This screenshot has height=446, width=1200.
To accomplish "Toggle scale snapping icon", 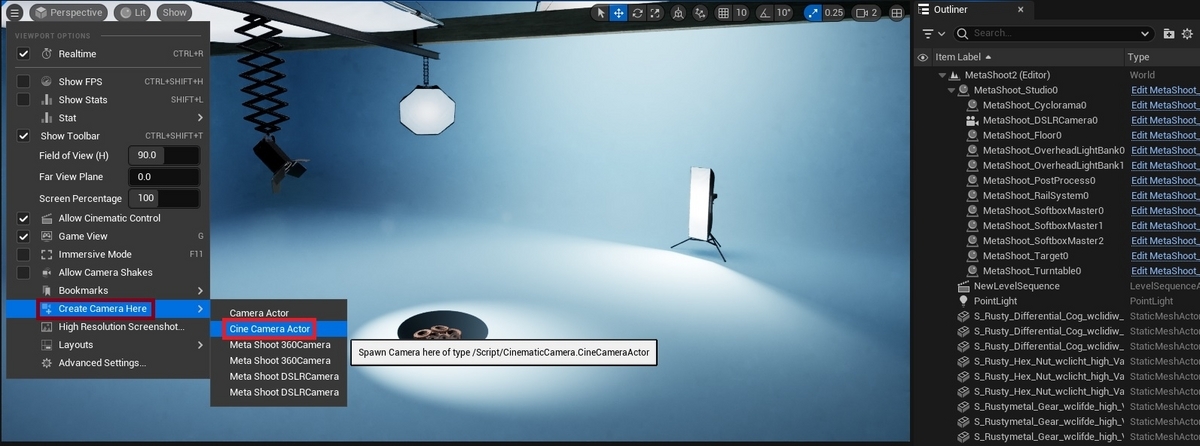I will pos(811,13).
